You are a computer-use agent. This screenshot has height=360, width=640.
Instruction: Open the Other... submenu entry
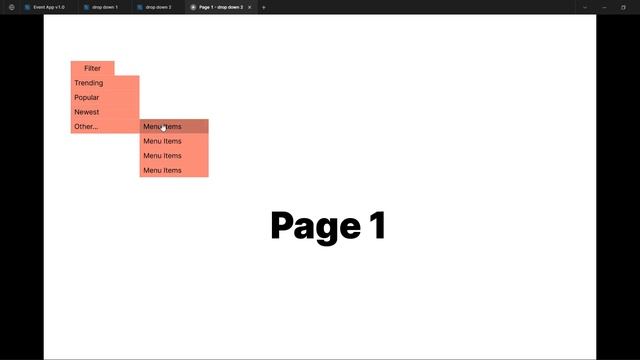(105, 127)
